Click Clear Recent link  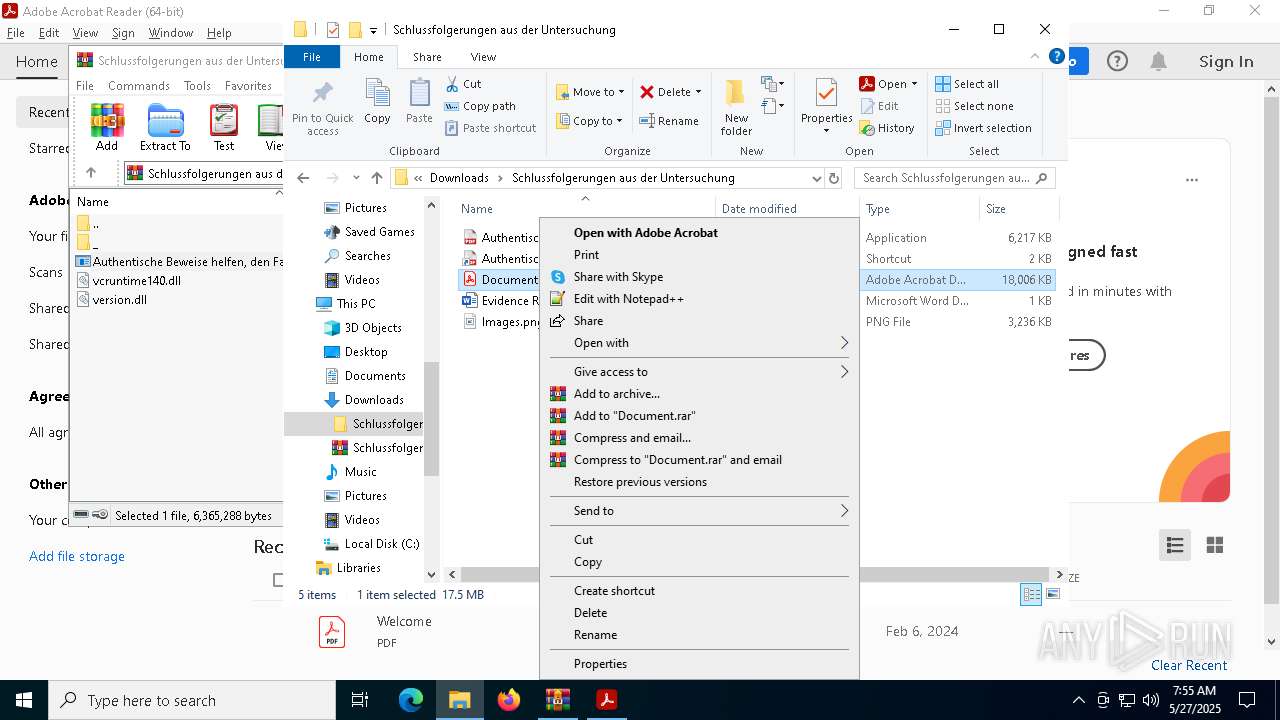[x=1189, y=665]
